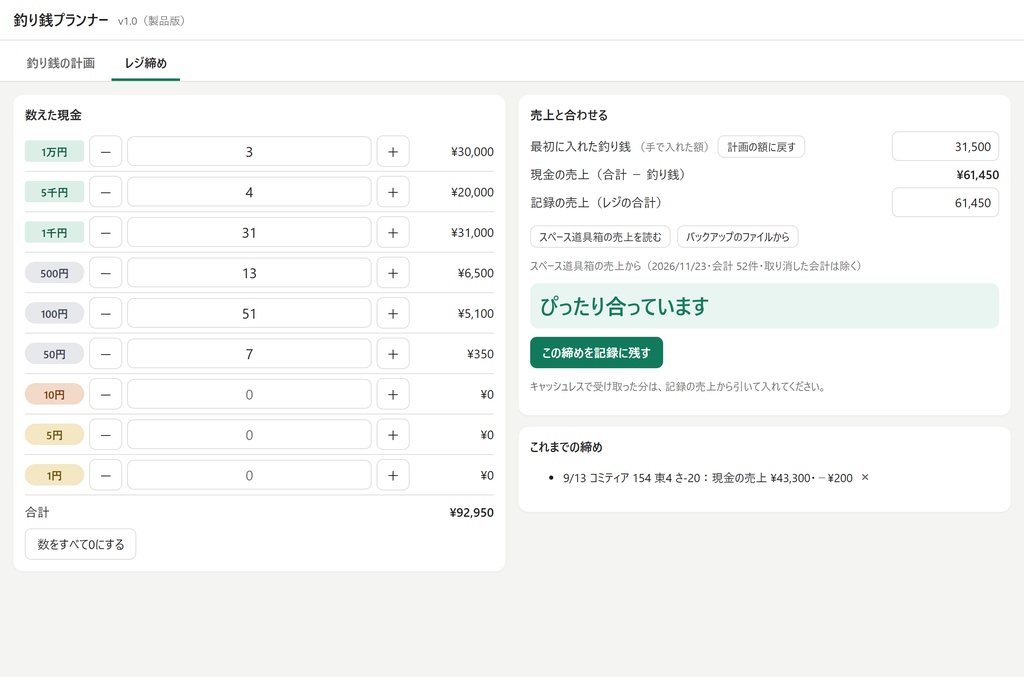Click the 9/13 コミティア 154 entry text
The image size is (1024, 677).
[x=707, y=478]
